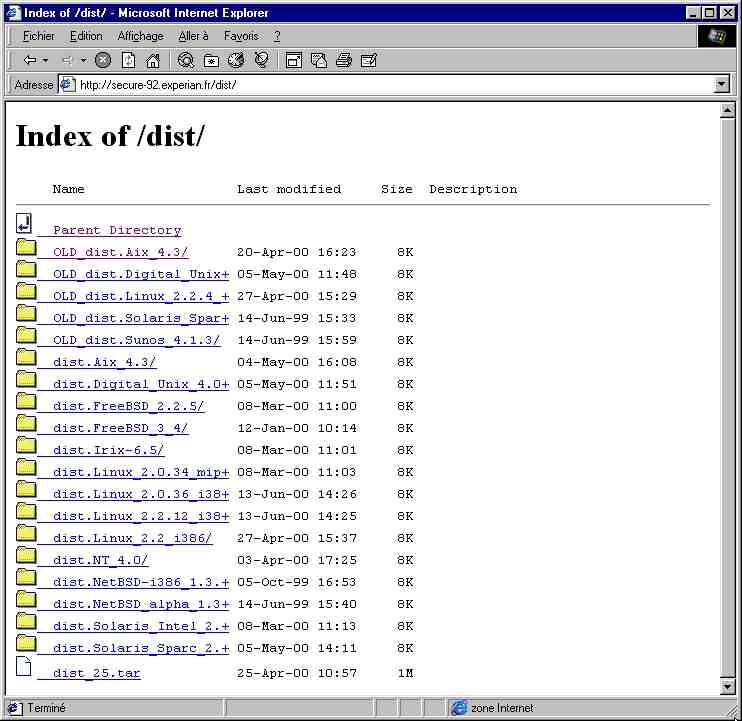Download the dist_25.tar file link
742x721 pixels.
97,673
